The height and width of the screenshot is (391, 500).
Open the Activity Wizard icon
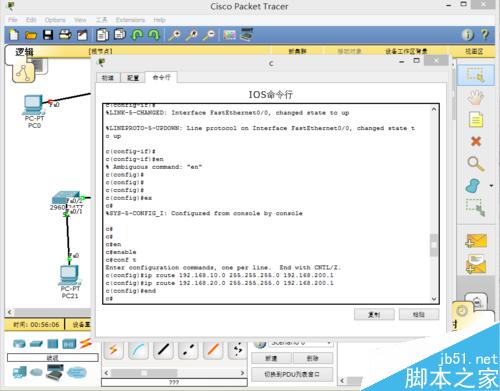click(x=82, y=35)
